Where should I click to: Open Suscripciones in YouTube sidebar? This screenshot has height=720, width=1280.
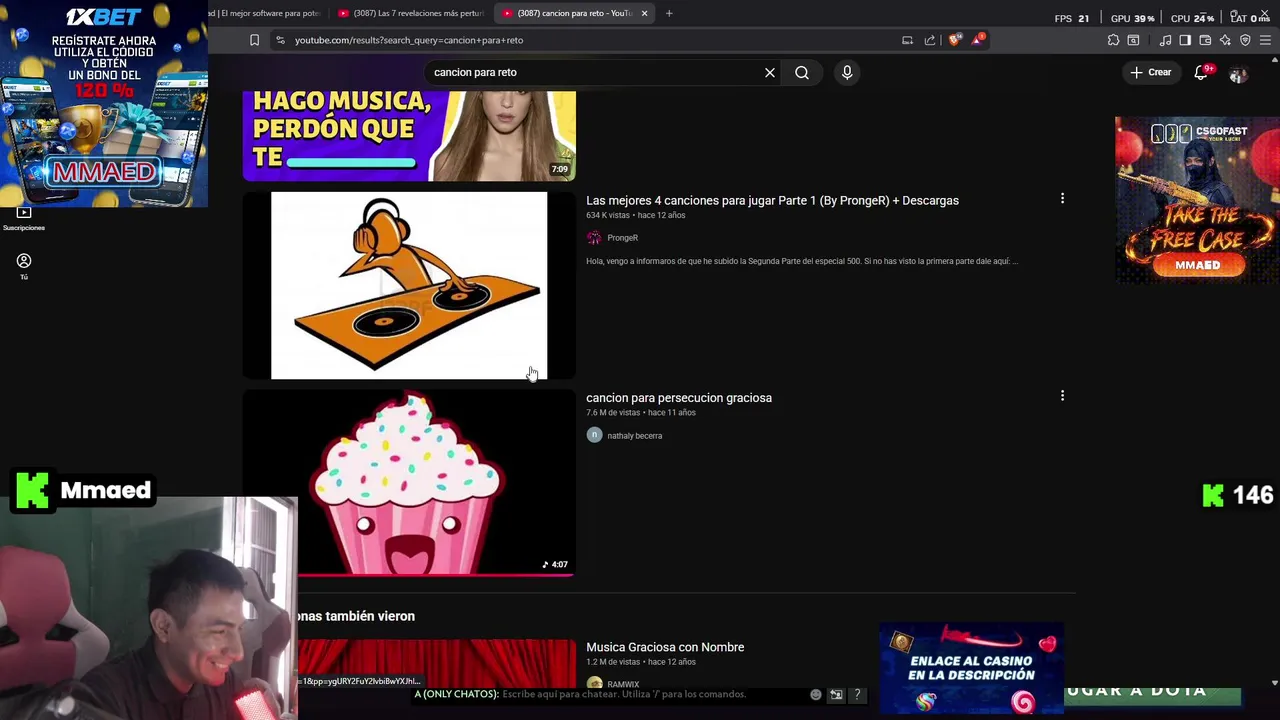(24, 218)
